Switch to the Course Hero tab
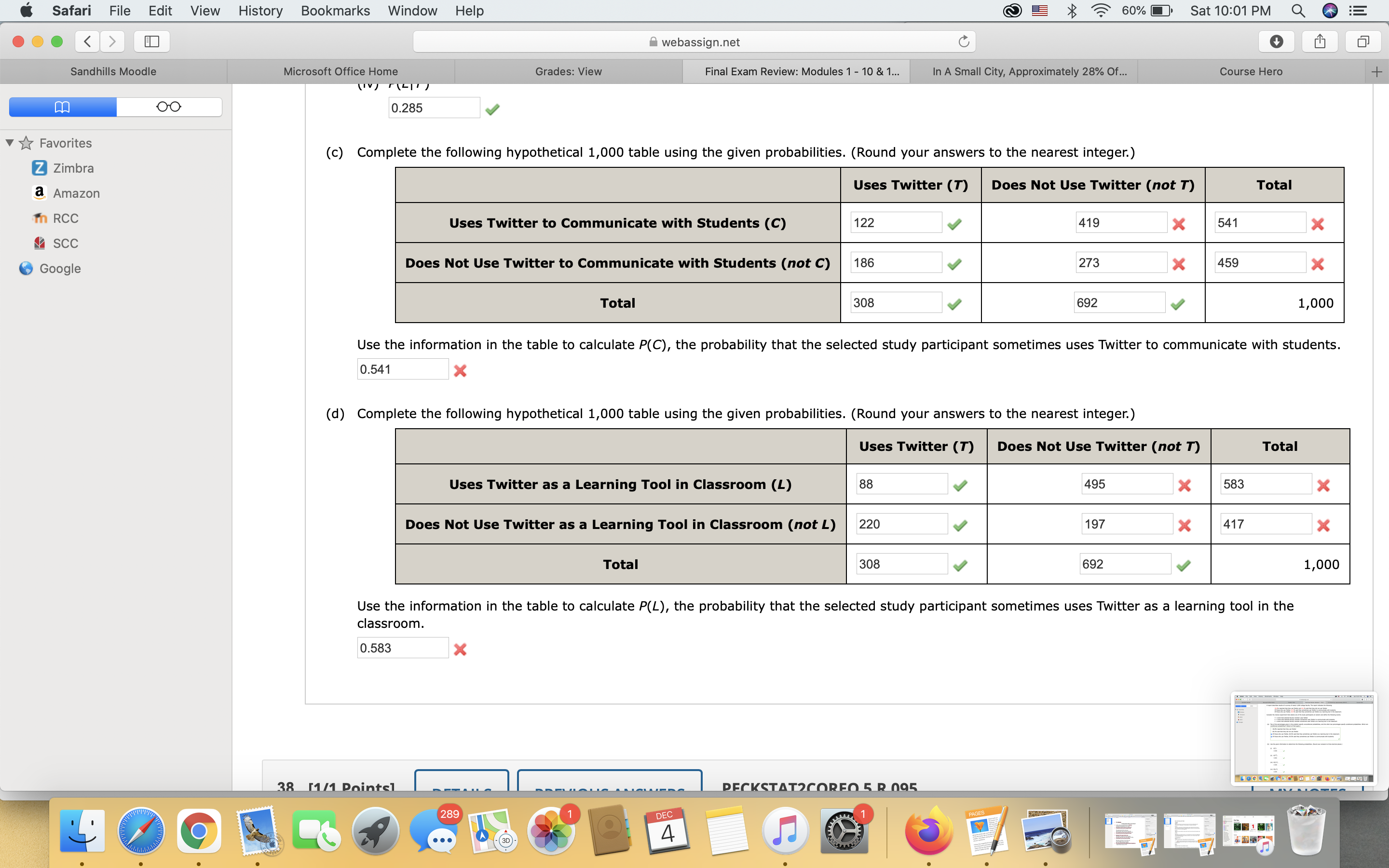Viewport: 1389px width, 868px height. click(x=1250, y=72)
